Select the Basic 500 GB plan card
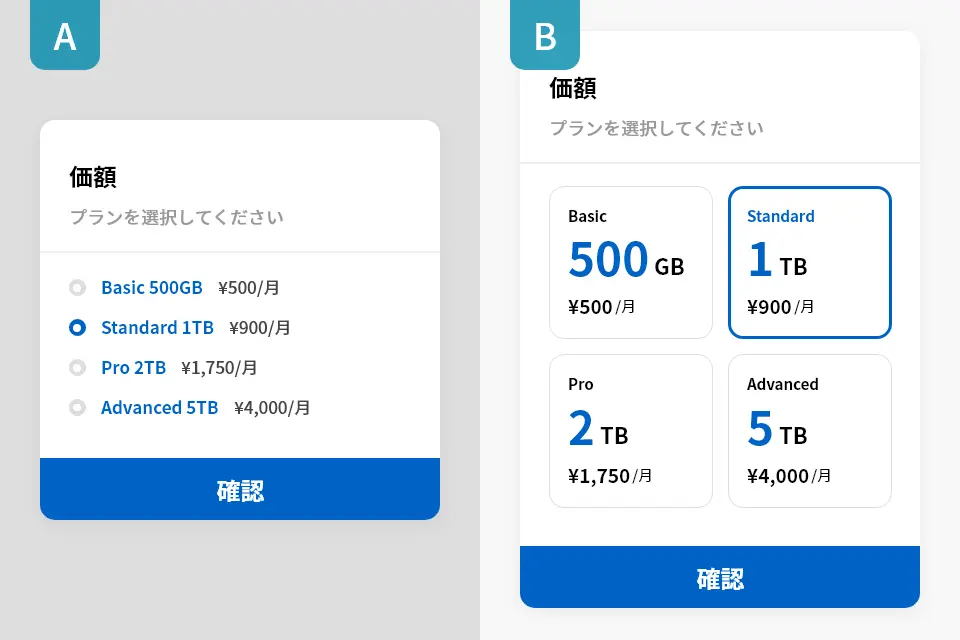The width and height of the screenshot is (960, 640). 631,263
